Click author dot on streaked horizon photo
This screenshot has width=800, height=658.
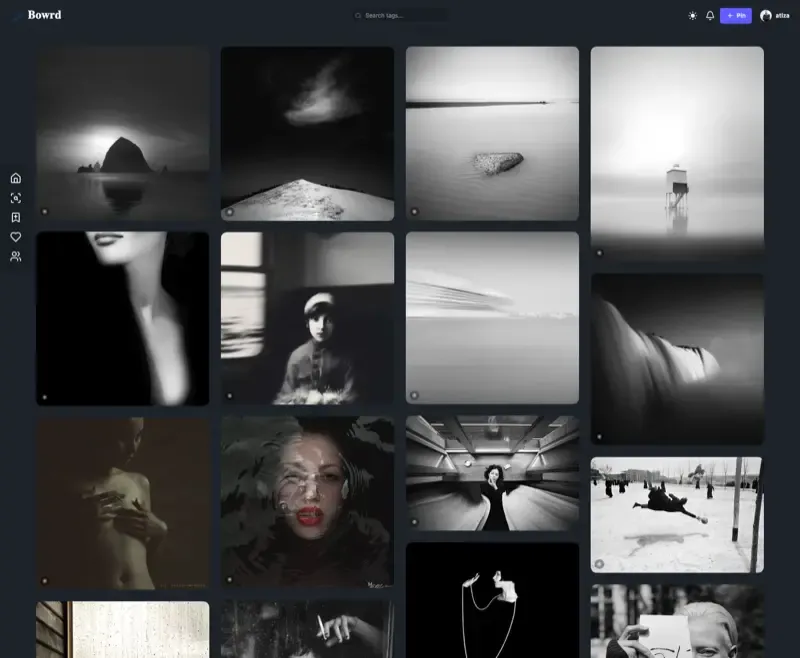point(414,395)
